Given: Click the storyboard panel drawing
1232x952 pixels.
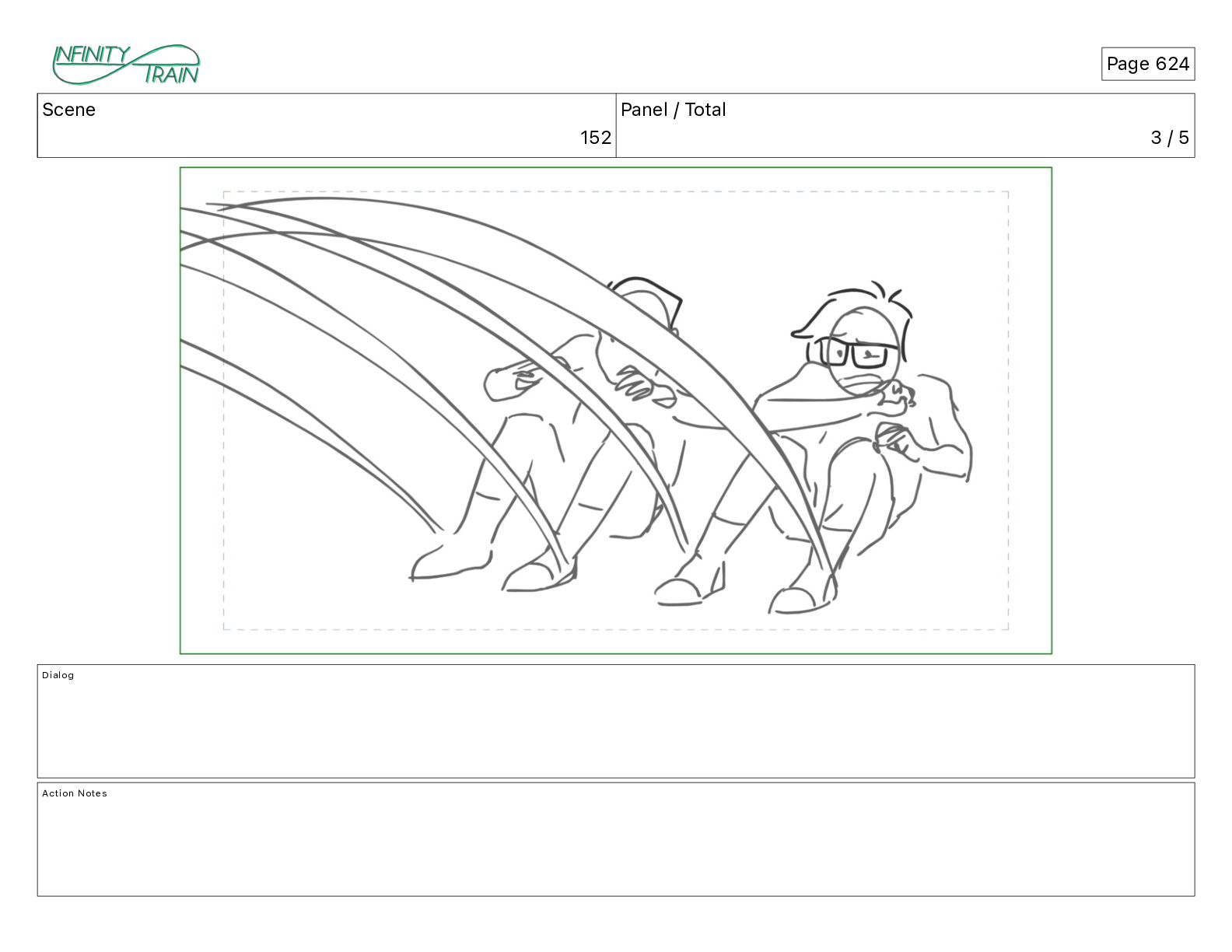Looking at the screenshot, I should coord(616,411).
